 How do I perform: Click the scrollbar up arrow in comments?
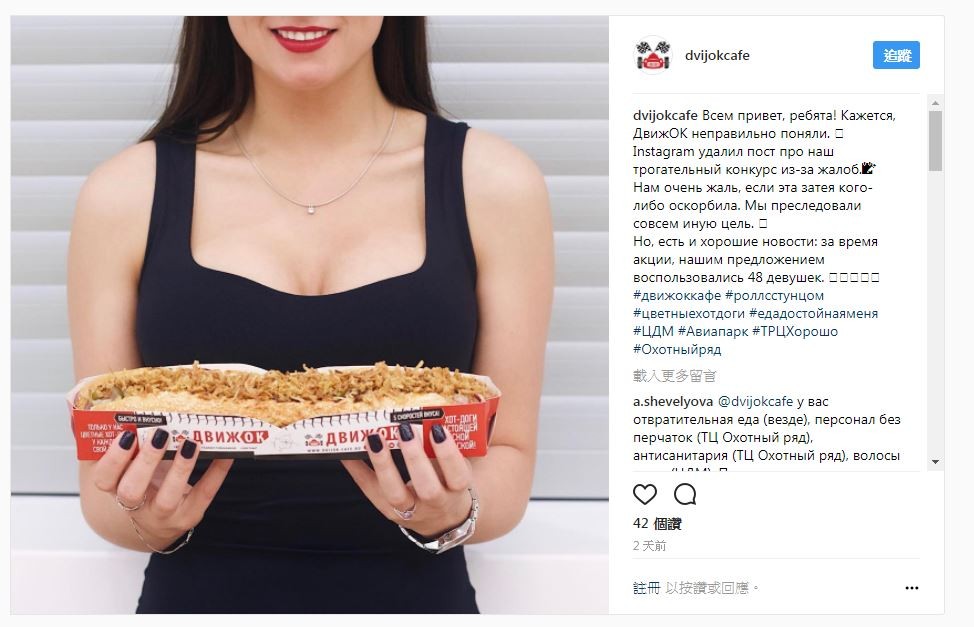[935, 103]
